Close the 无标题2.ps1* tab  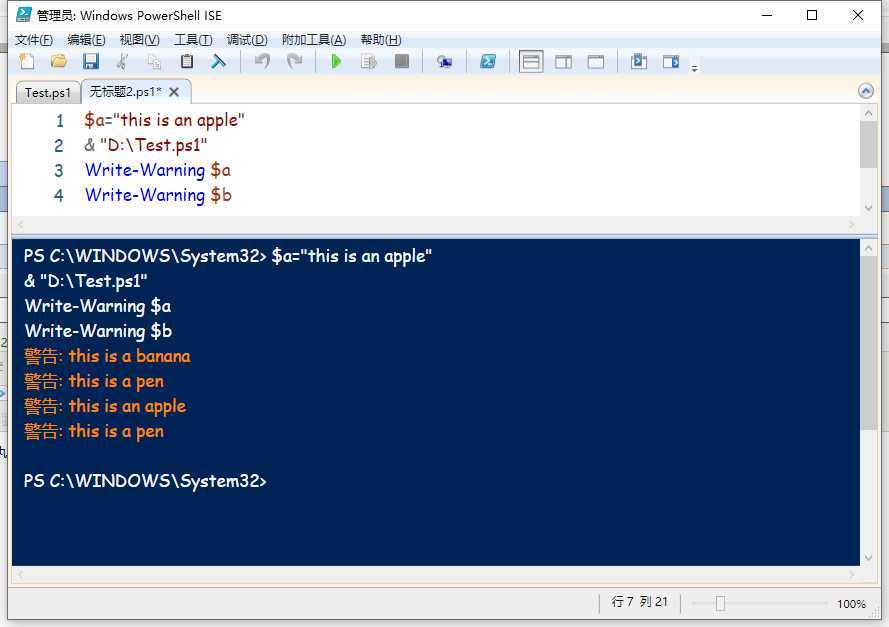click(175, 92)
